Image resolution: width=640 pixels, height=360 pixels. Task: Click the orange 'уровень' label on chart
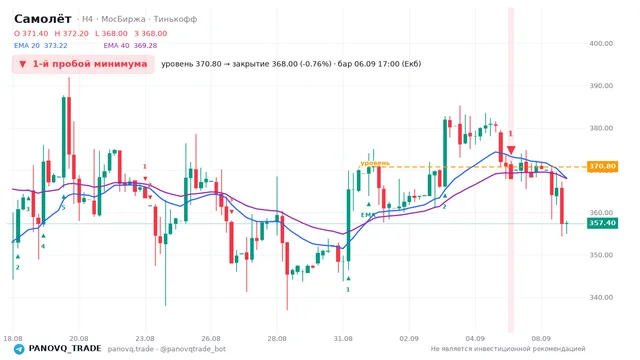tap(375, 163)
